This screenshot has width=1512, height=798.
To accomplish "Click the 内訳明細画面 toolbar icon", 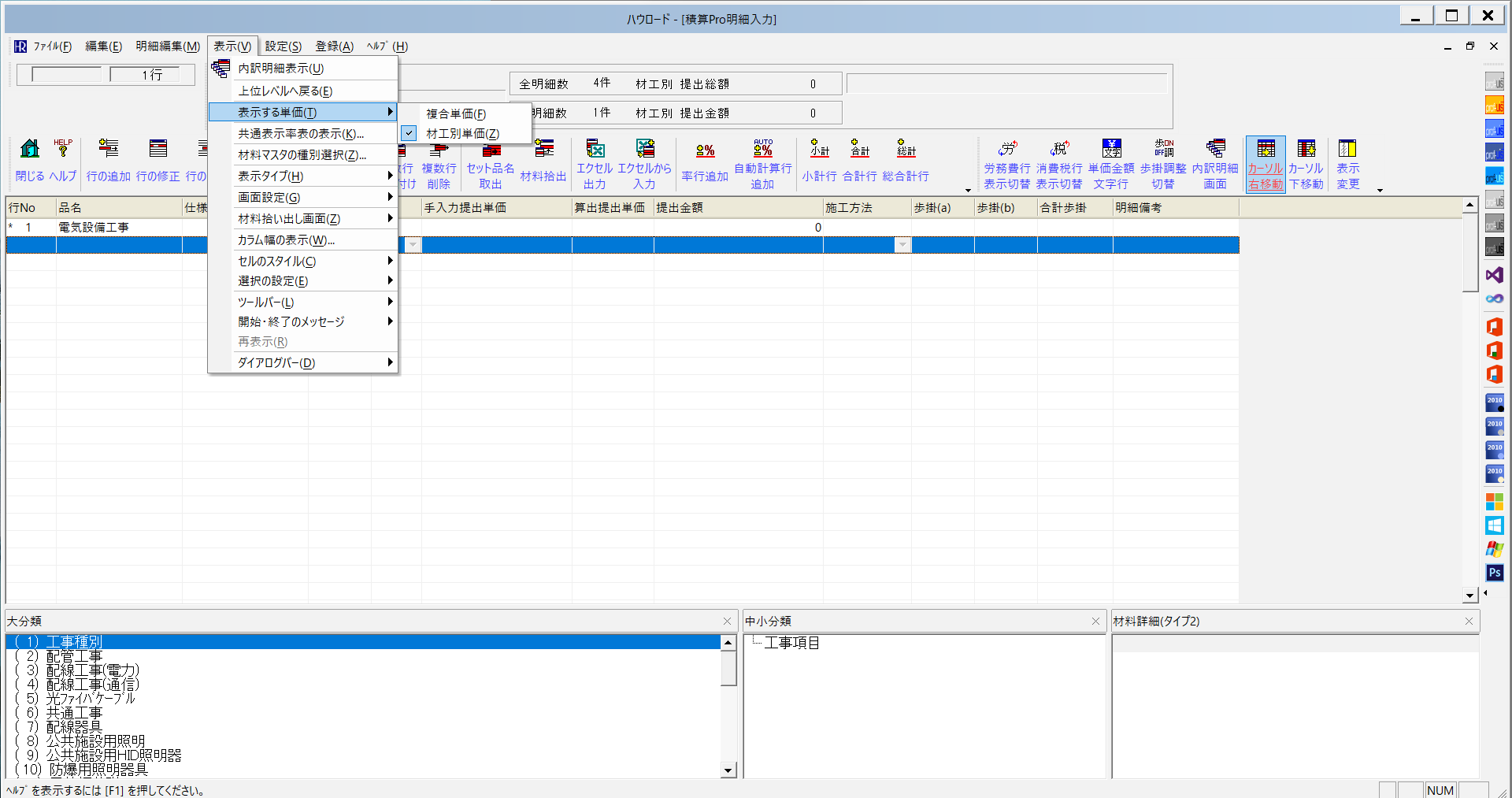I will click(1215, 150).
